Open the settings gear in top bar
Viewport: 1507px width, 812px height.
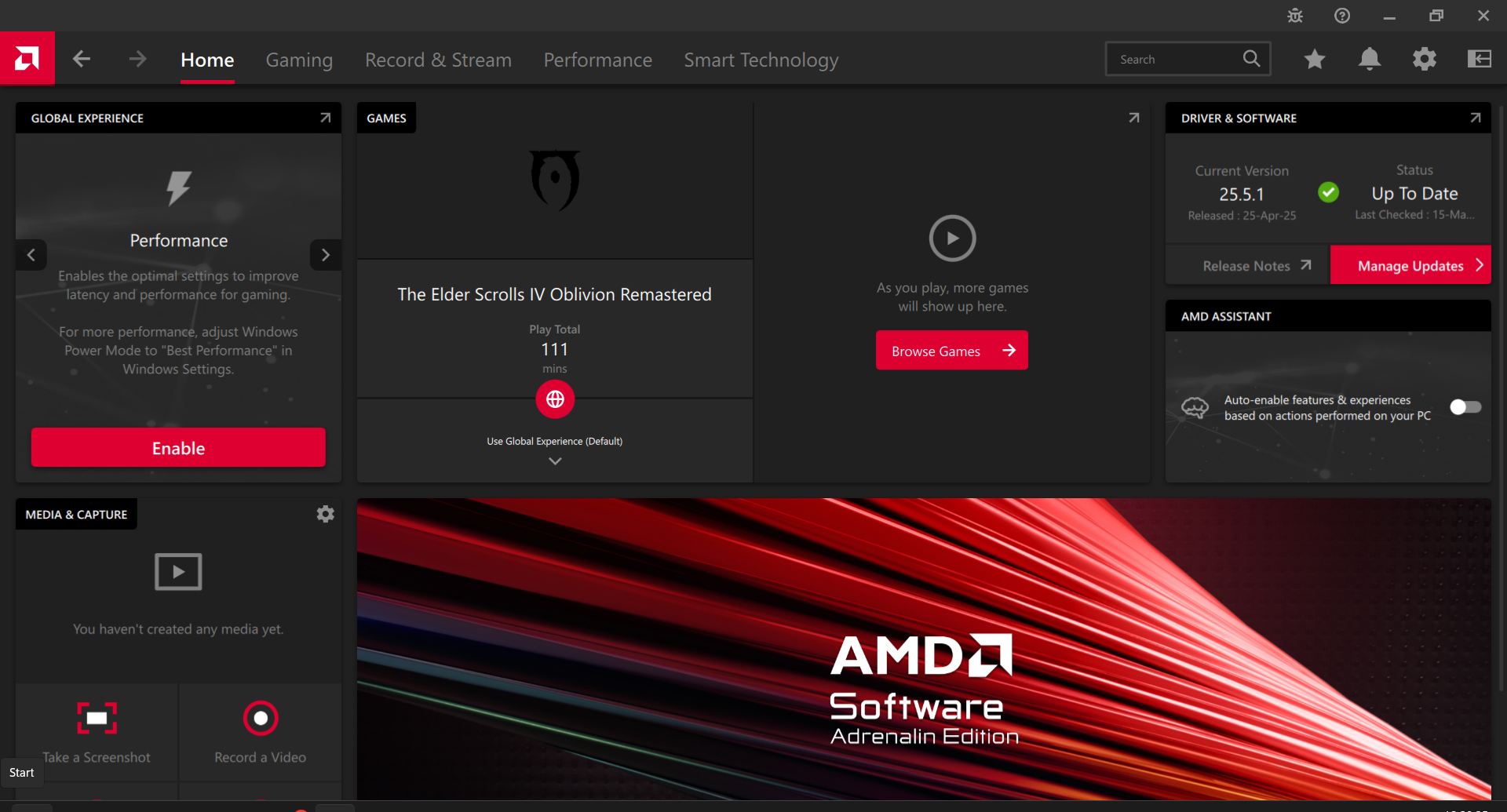[x=1424, y=59]
